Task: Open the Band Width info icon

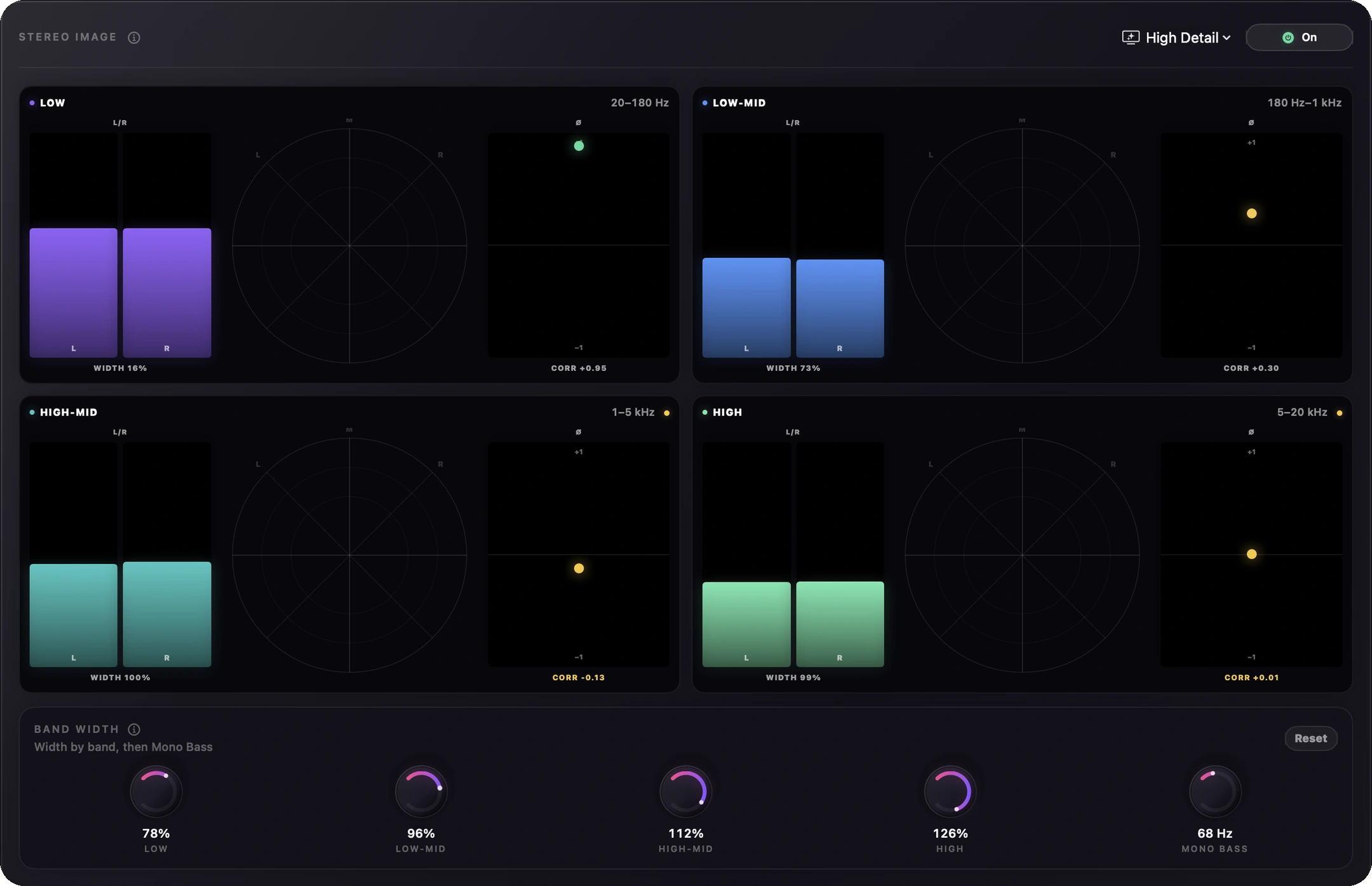Action: point(134,729)
